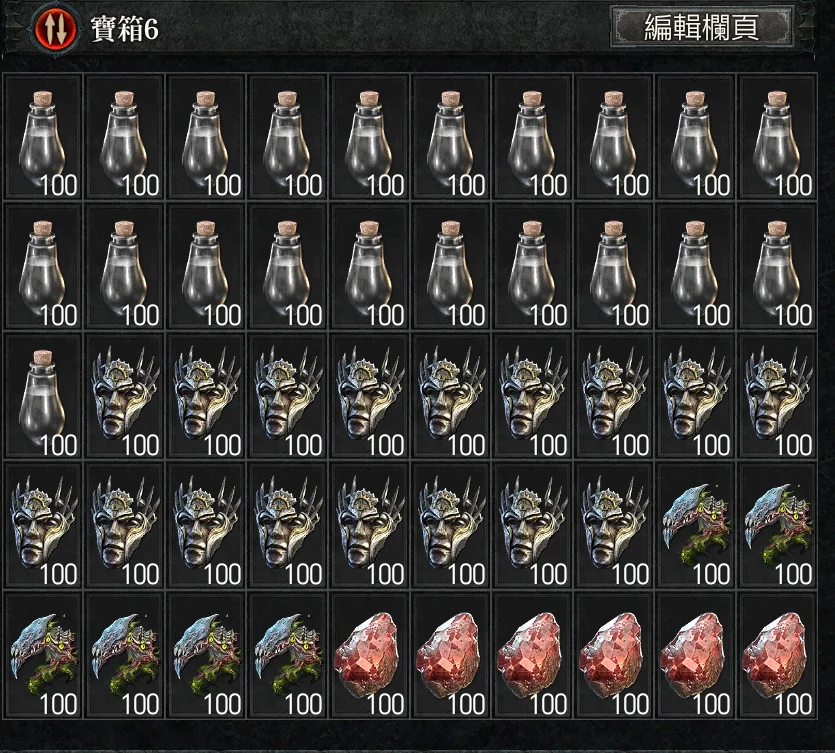Image resolution: width=835 pixels, height=753 pixels.
Task: Select the first glass vial in second row
Action: [x=43, y=267]
